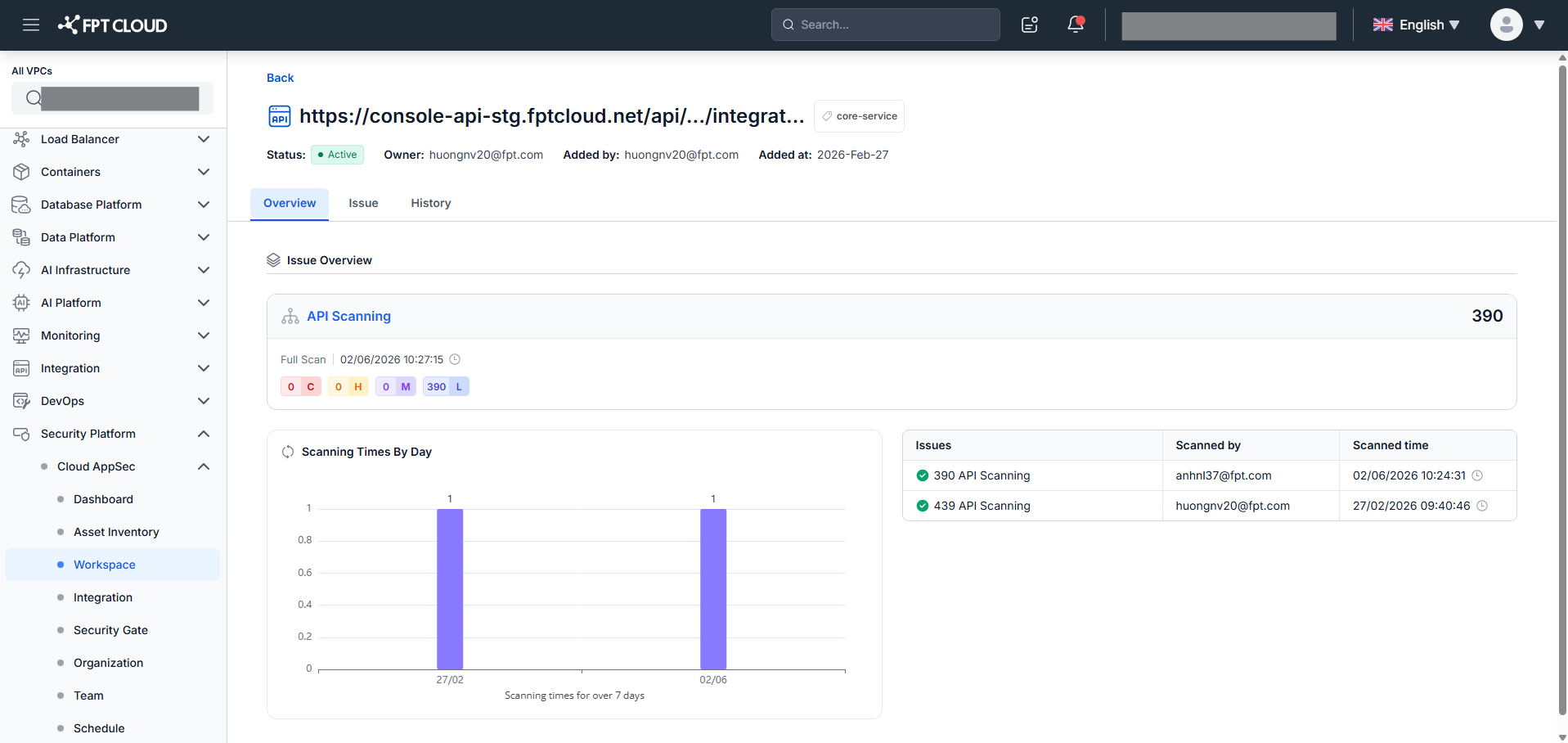Click the orange High severity badge

348,387
